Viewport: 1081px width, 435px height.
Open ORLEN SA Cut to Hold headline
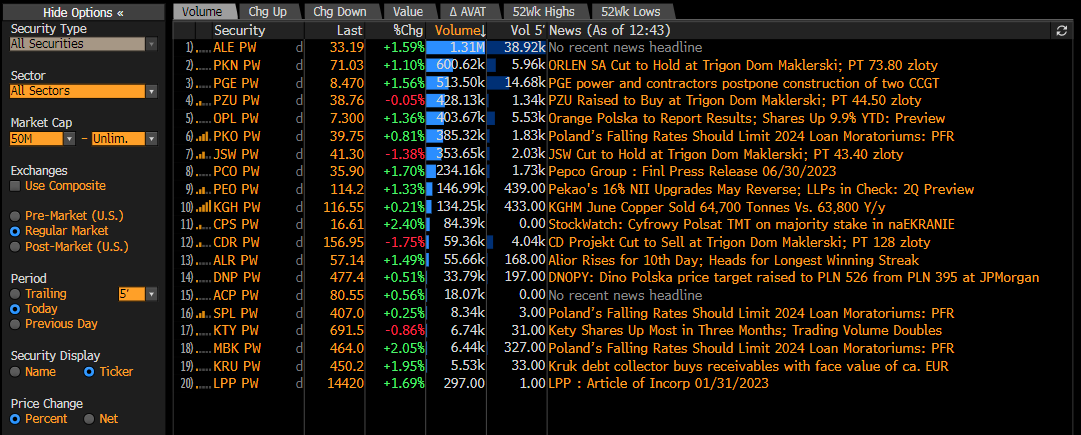743,65
